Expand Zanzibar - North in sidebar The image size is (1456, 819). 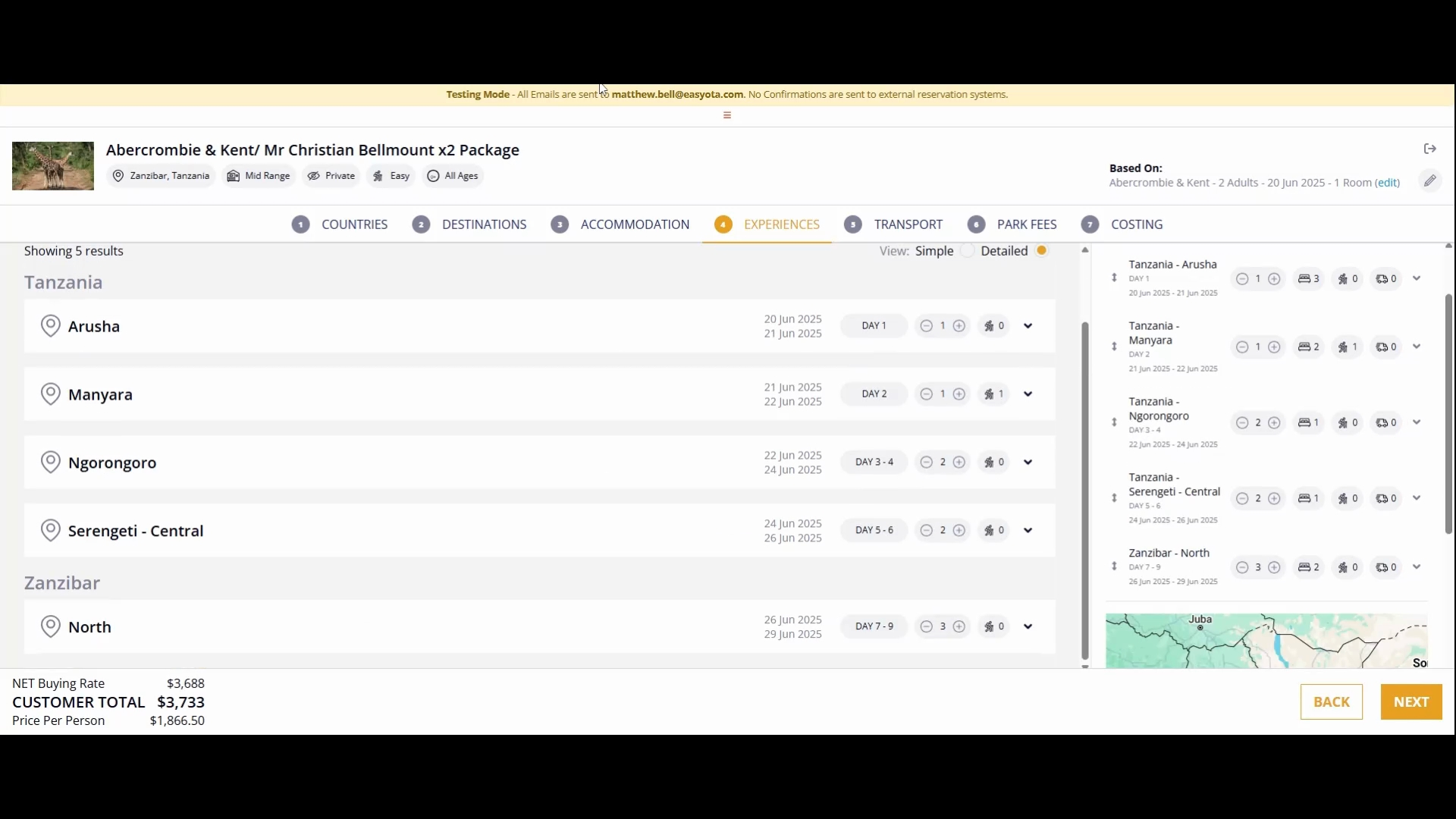click(x=1417, y=567)
